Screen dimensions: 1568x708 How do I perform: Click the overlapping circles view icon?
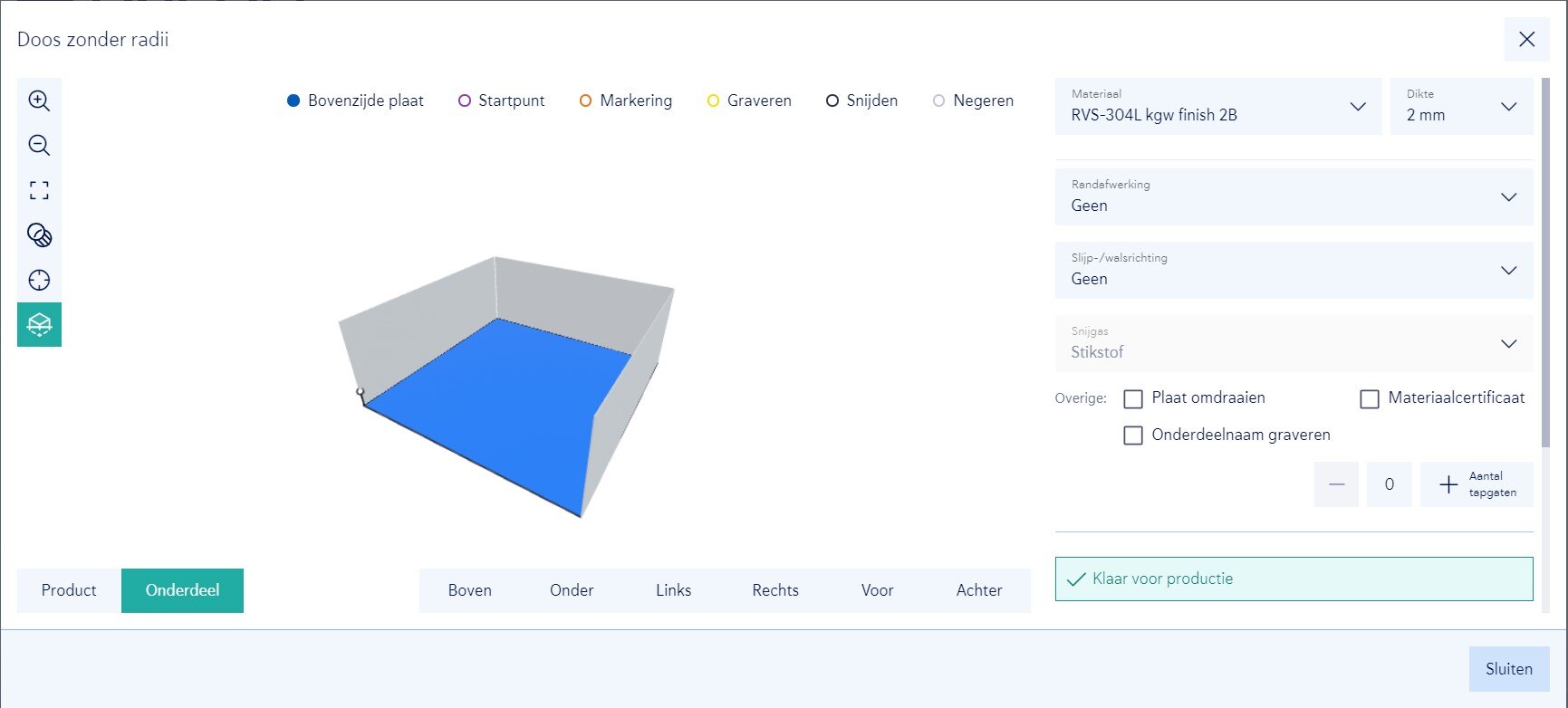39,235
